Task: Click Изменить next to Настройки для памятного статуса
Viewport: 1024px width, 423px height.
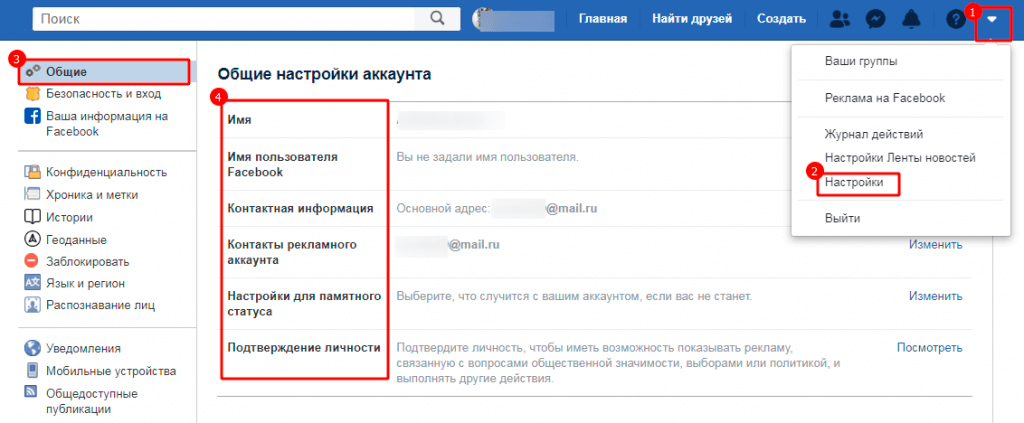Action: [x=935, y=296]
